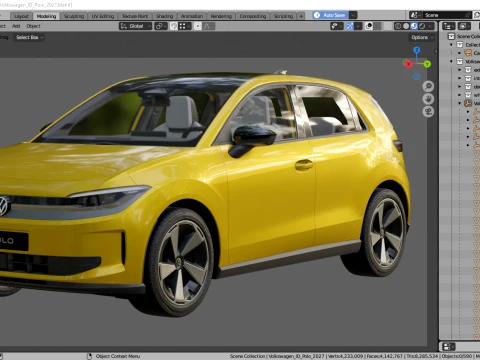This screenshot has height=360, width=480.
Task: Toggle the camera view icon
Action: coord(428,111)
